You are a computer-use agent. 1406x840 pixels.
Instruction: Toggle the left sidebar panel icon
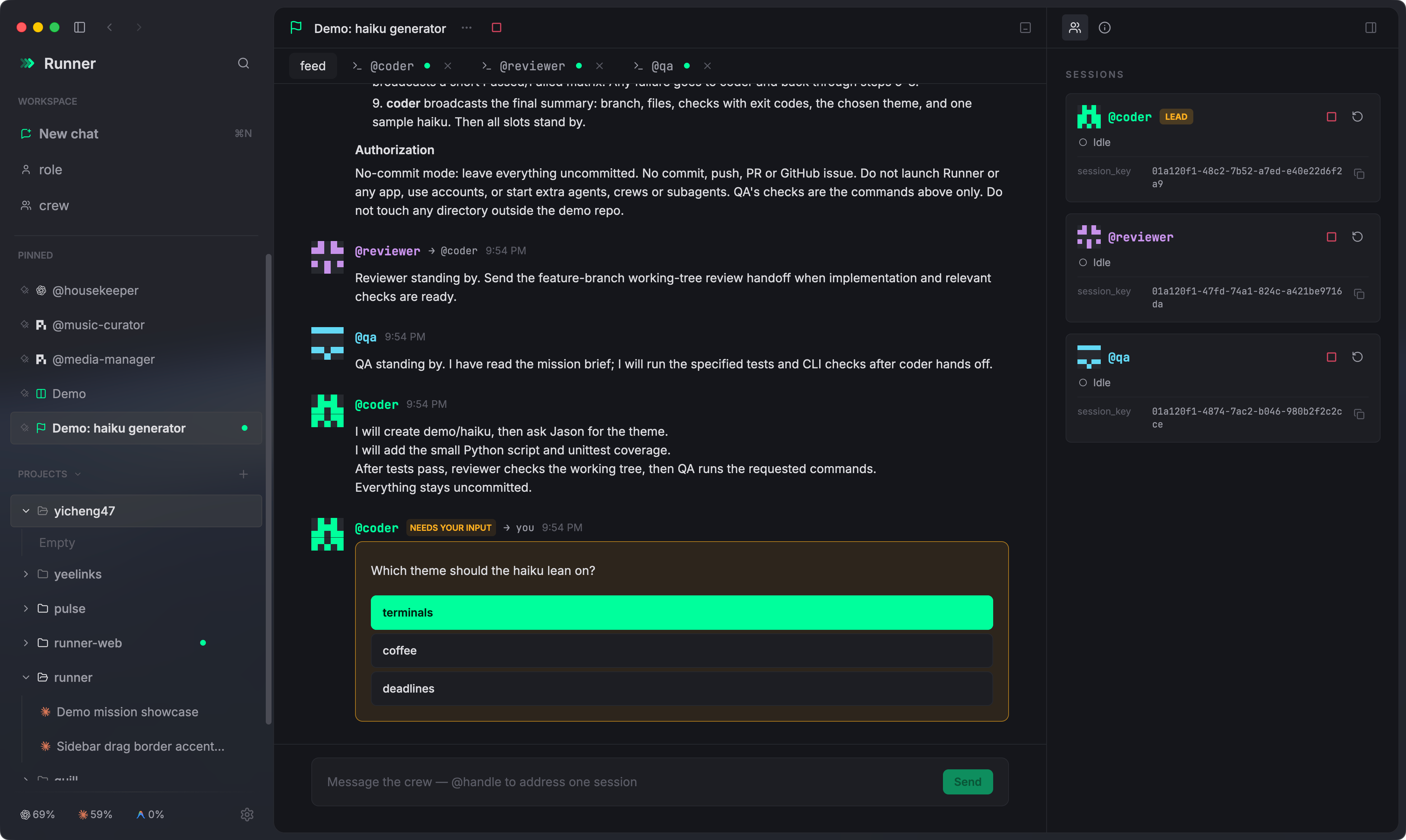point(80,27)
